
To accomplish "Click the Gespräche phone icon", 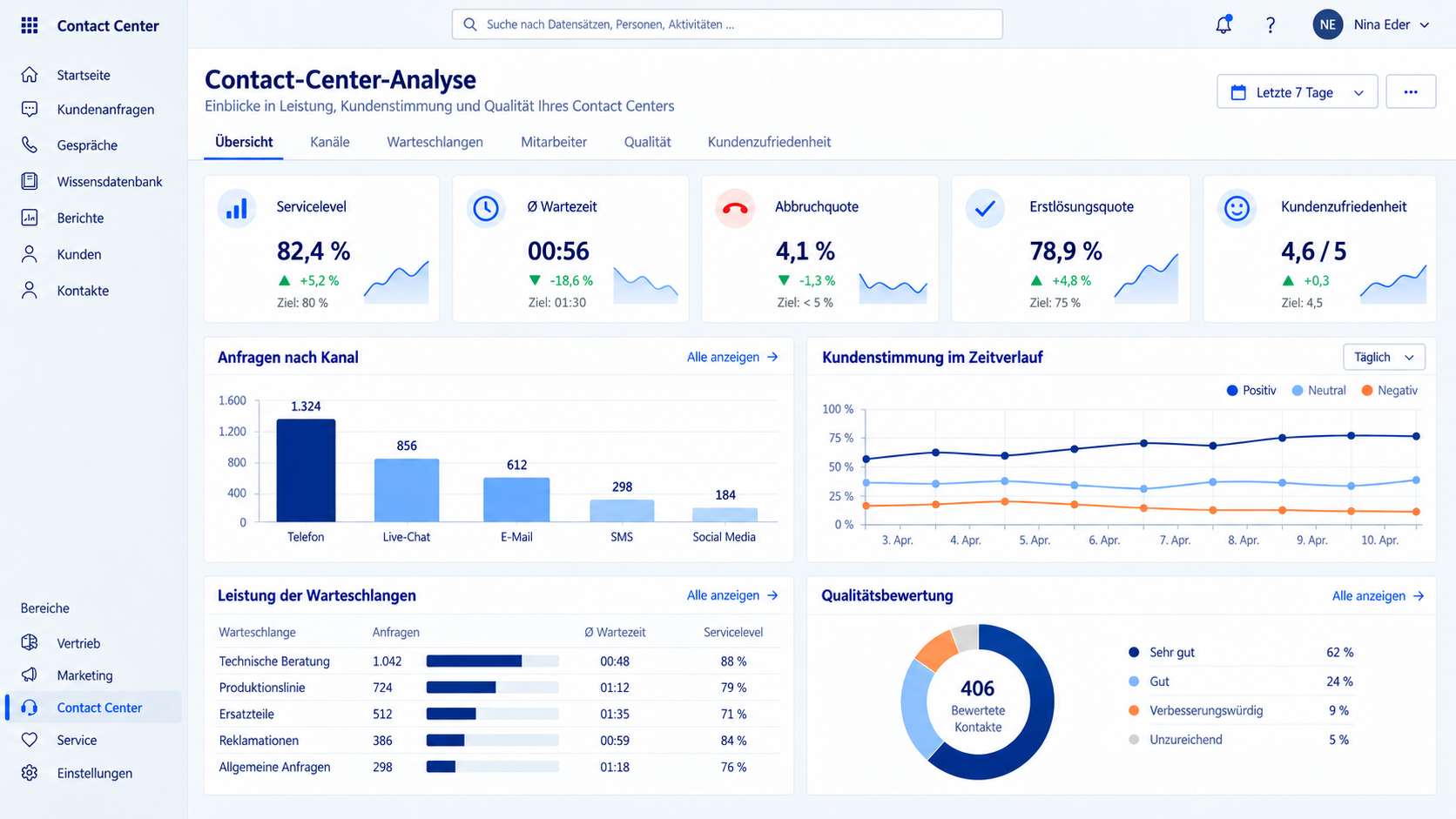I will (30, 145).
